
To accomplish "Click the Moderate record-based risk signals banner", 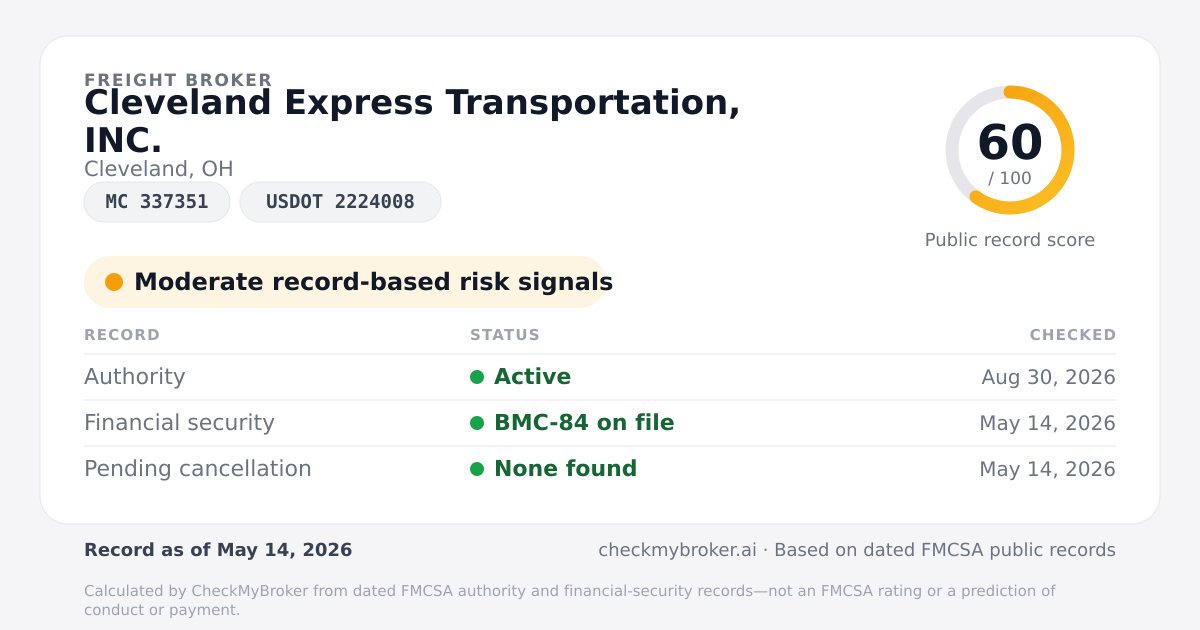I will (346, 282).
